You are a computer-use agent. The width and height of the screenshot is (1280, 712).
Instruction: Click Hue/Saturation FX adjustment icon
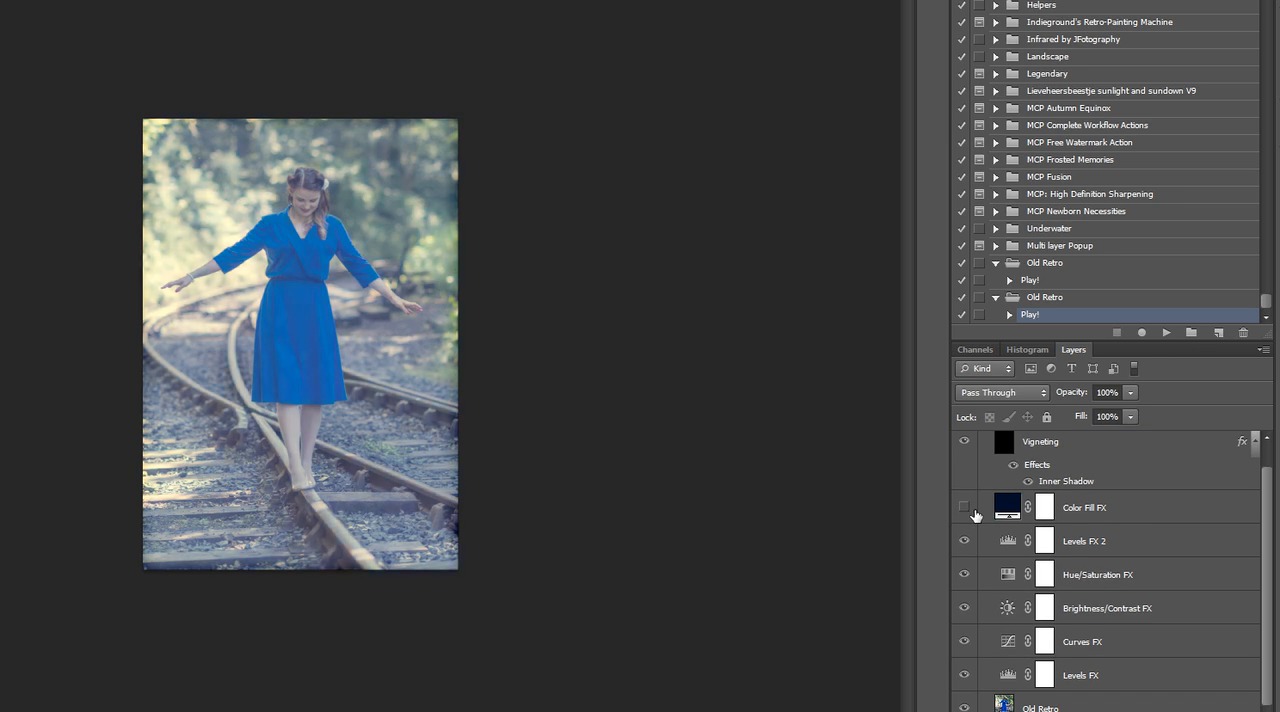(1008, 574)
